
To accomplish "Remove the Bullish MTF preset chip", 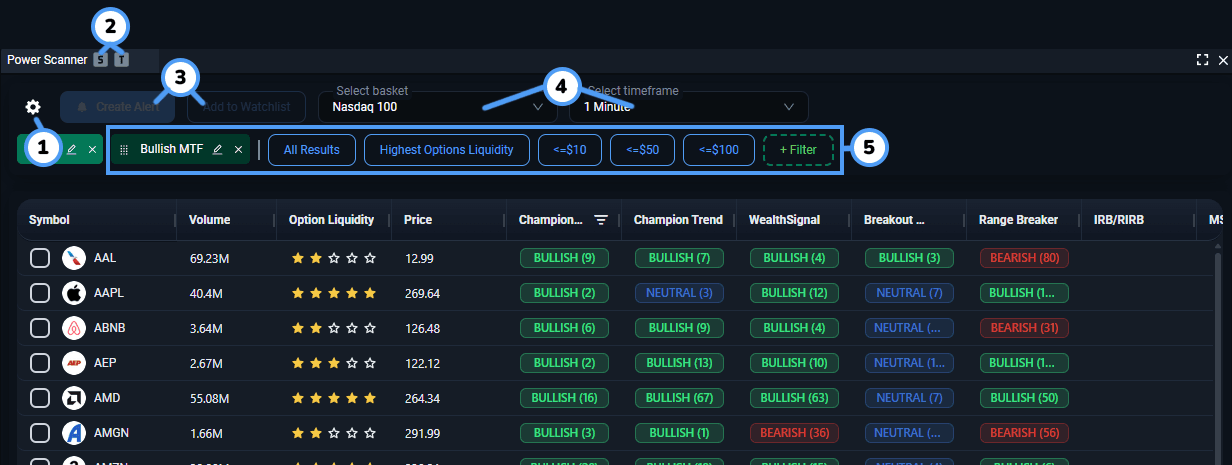I will tap(238, 150).
